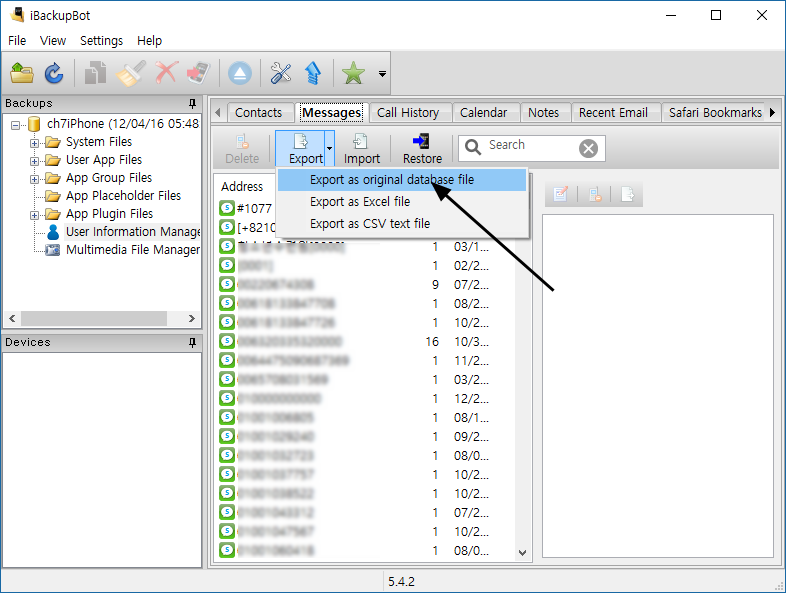
Task: Expand the App Plugin Files folder
Action: (x=34, y=215)
